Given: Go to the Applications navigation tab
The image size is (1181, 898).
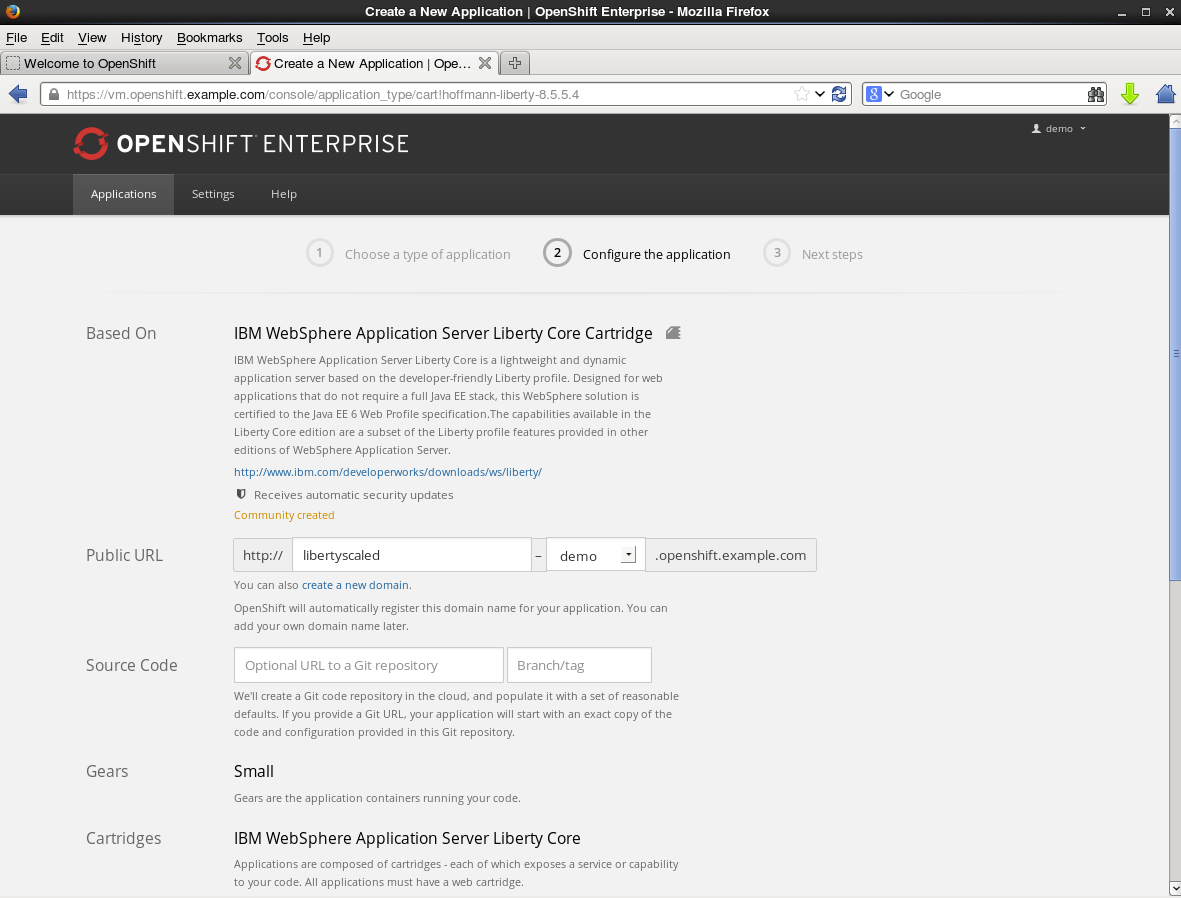Looking at the screenshot, I should pos(124,194).
